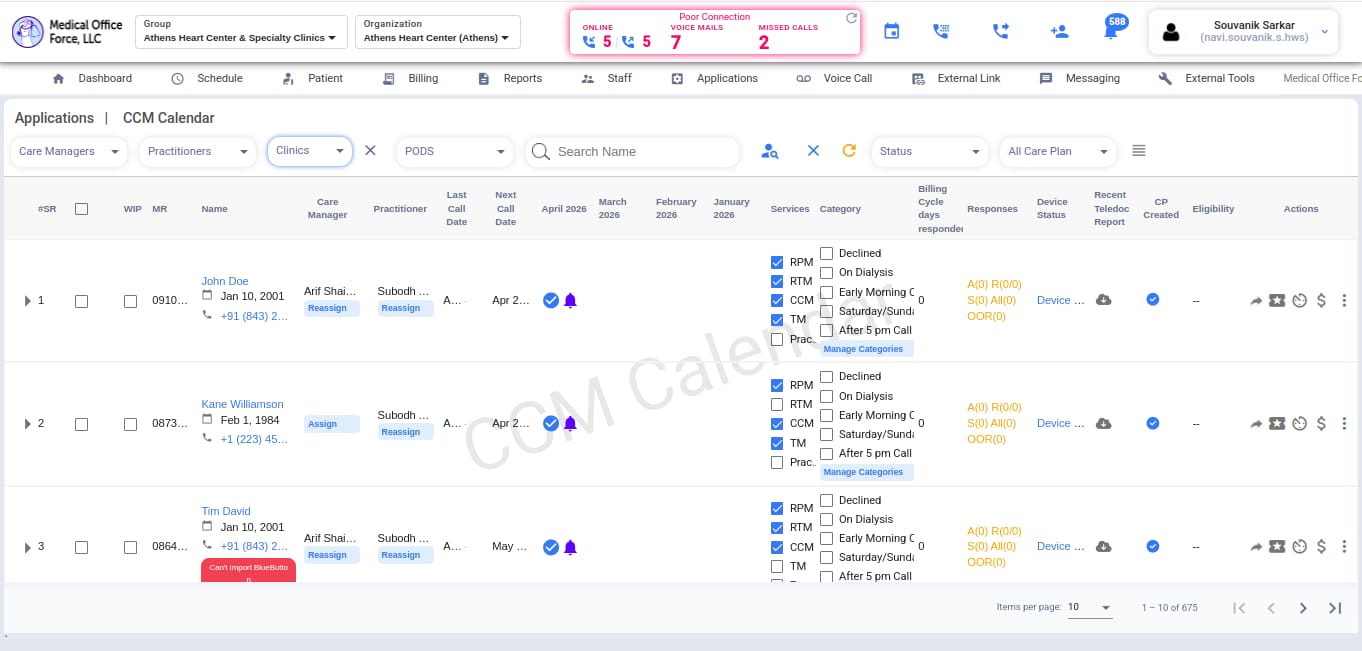Uncheck RPM service for John Doe
Image resolution: width=1362 pixels, height=651 pixels.
pos(777,262)
